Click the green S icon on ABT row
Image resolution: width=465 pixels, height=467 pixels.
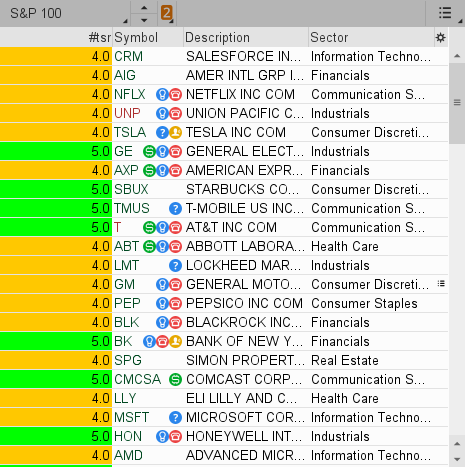click(x=149, y=247)
